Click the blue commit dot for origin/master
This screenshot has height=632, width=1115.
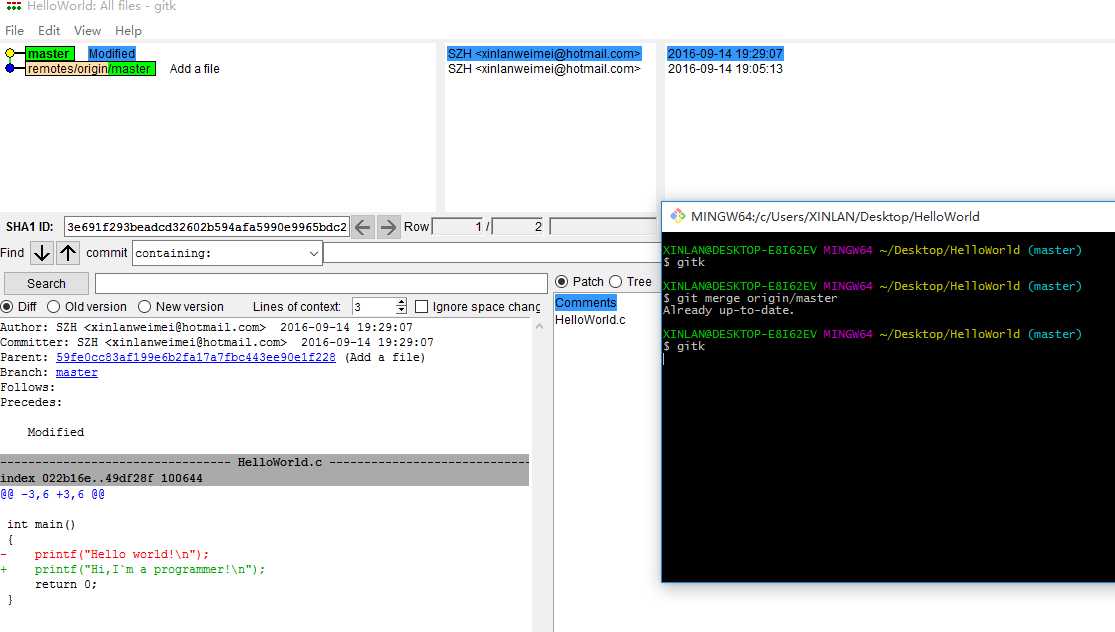coord(10,68)
